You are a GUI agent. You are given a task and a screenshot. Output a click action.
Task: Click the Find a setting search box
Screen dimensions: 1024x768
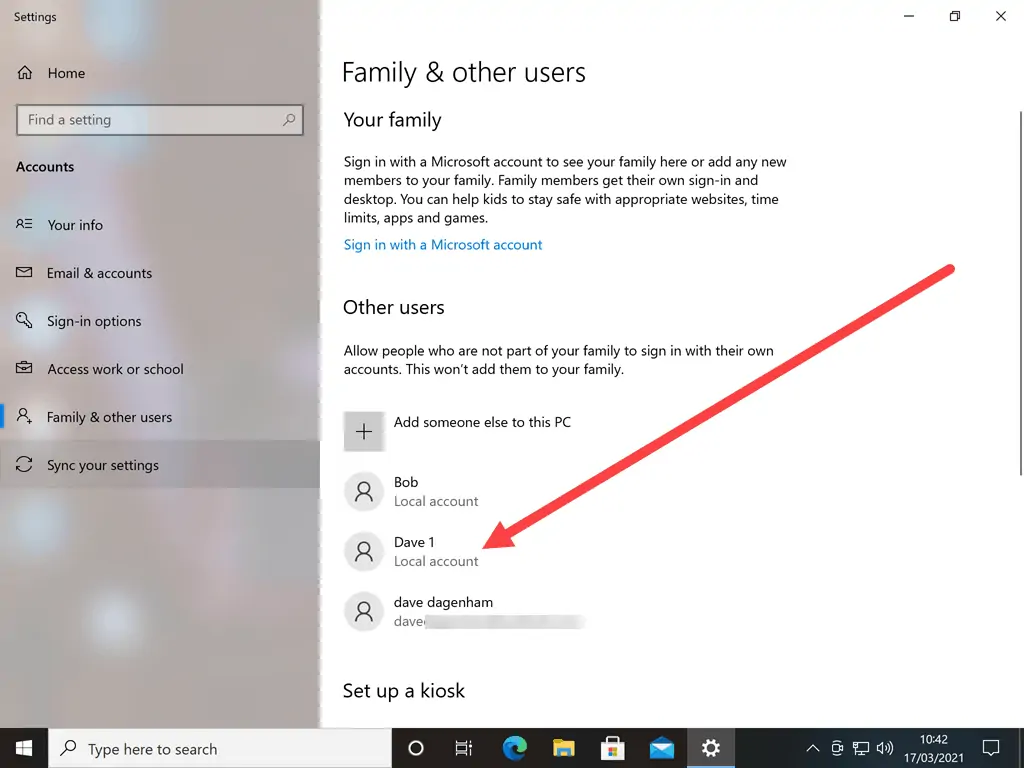pos(150,120)
